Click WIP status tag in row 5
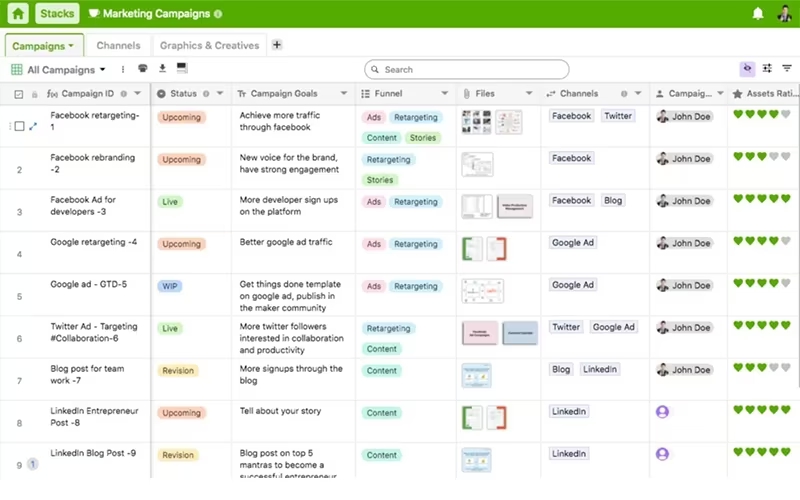The width and height of the screenshot is (800, 500). [x=170, y=286]
